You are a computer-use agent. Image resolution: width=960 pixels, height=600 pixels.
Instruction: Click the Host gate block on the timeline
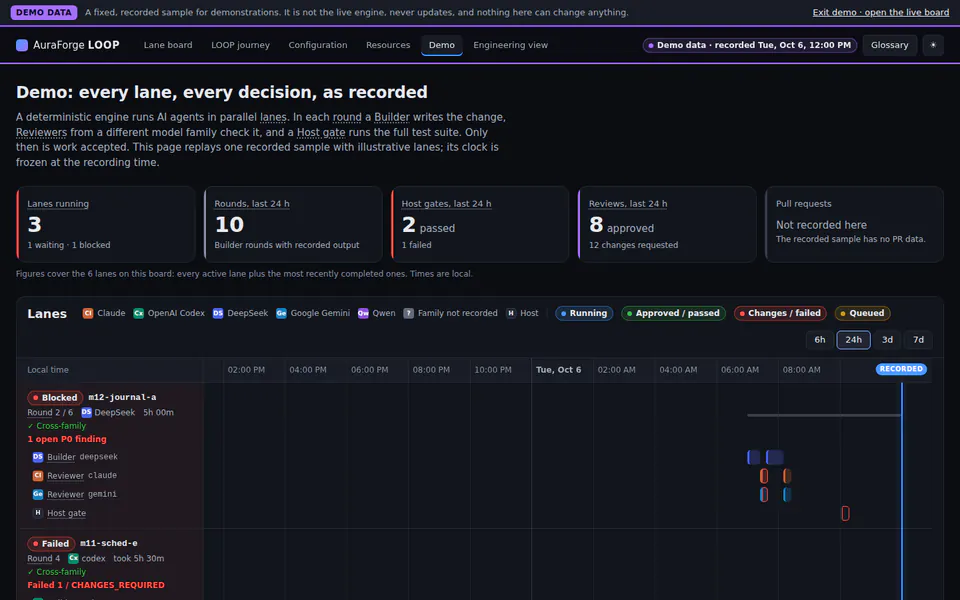point(845,513)
